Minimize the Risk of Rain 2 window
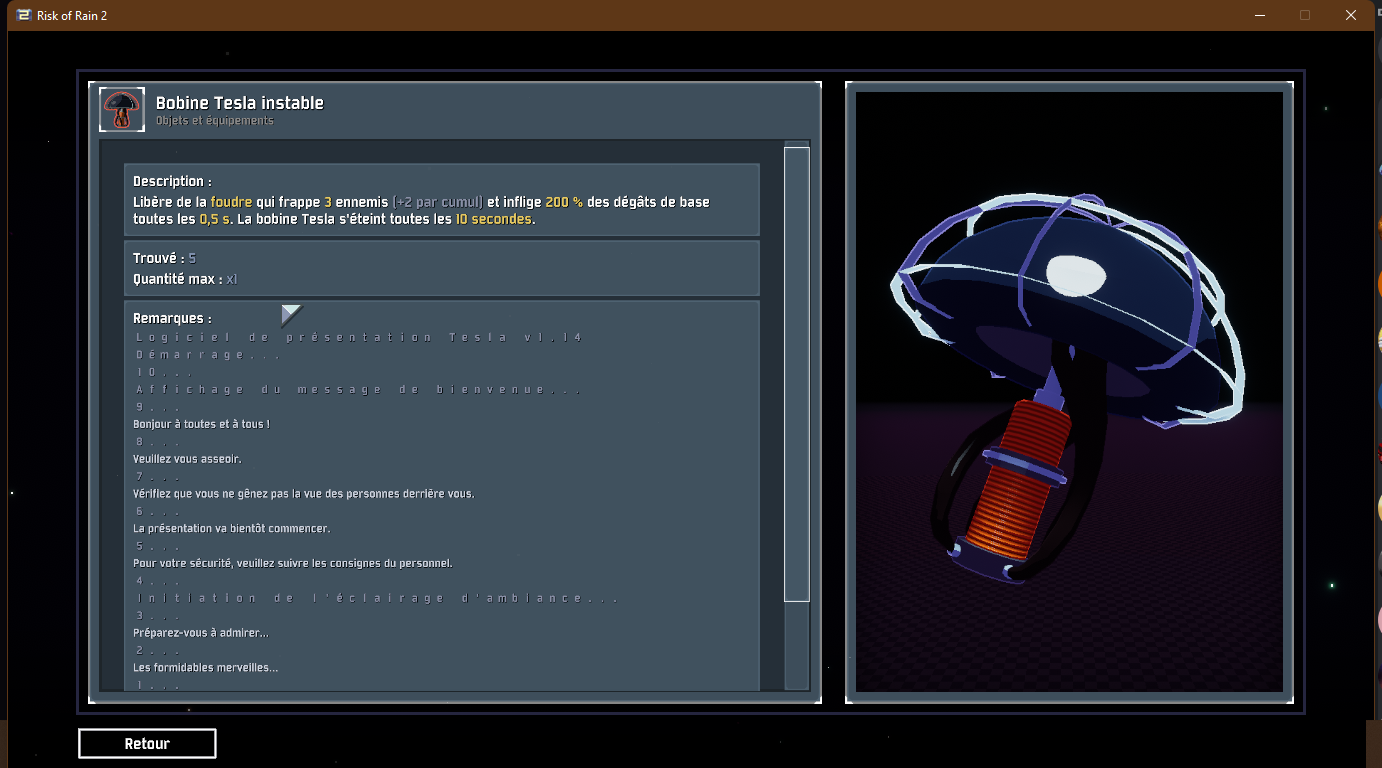 click(1259, 15)
